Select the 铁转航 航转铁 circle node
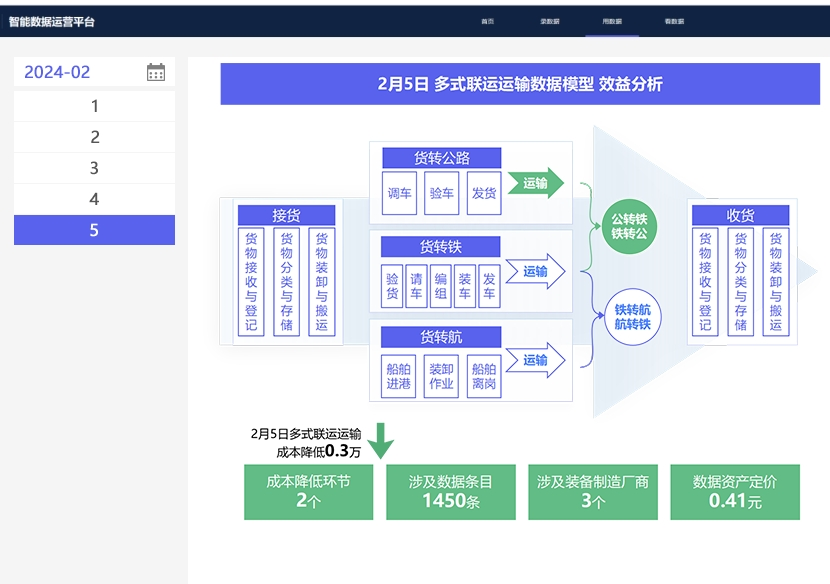 tap(632, 317)
